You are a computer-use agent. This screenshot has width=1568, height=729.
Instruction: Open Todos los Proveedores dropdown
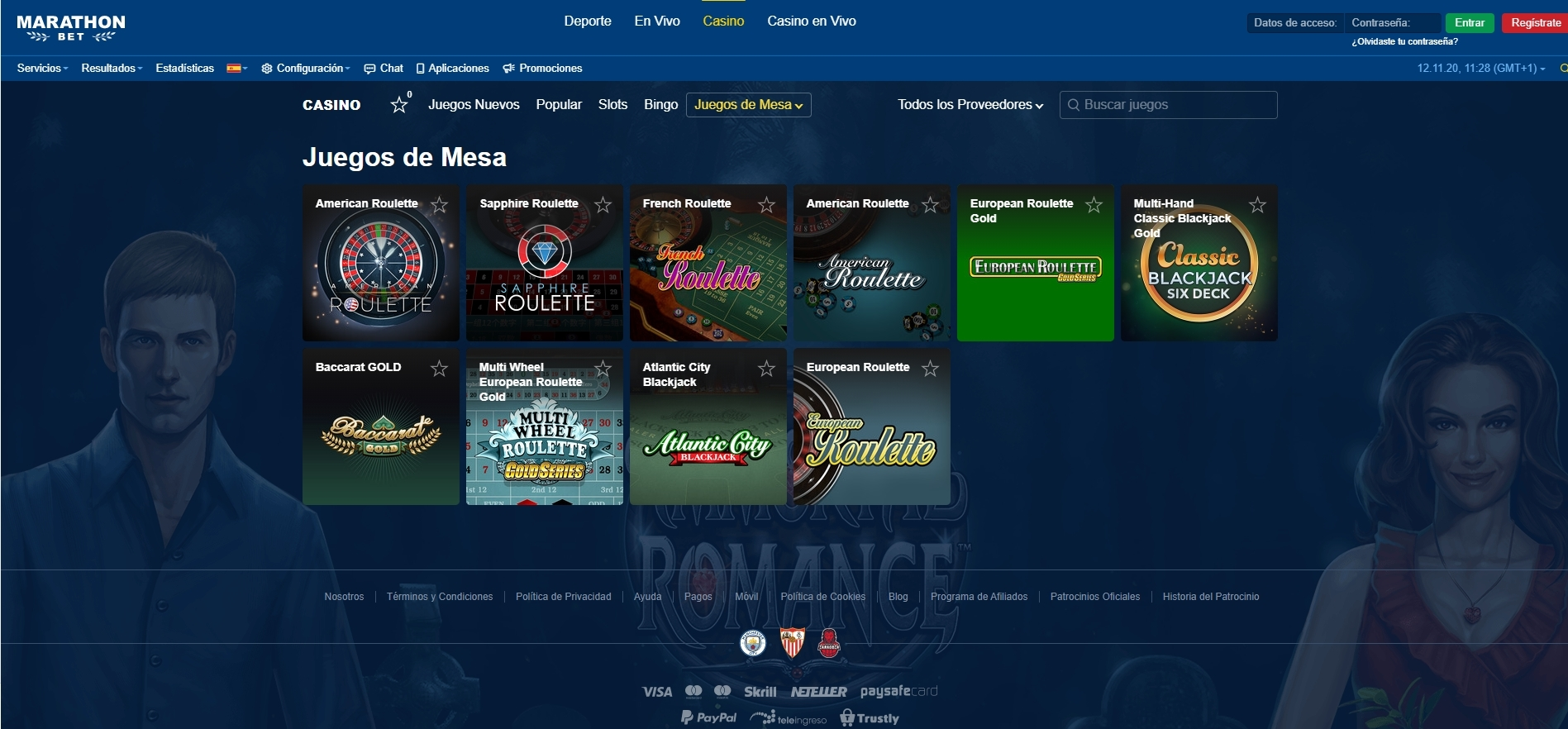coord(970,105)
